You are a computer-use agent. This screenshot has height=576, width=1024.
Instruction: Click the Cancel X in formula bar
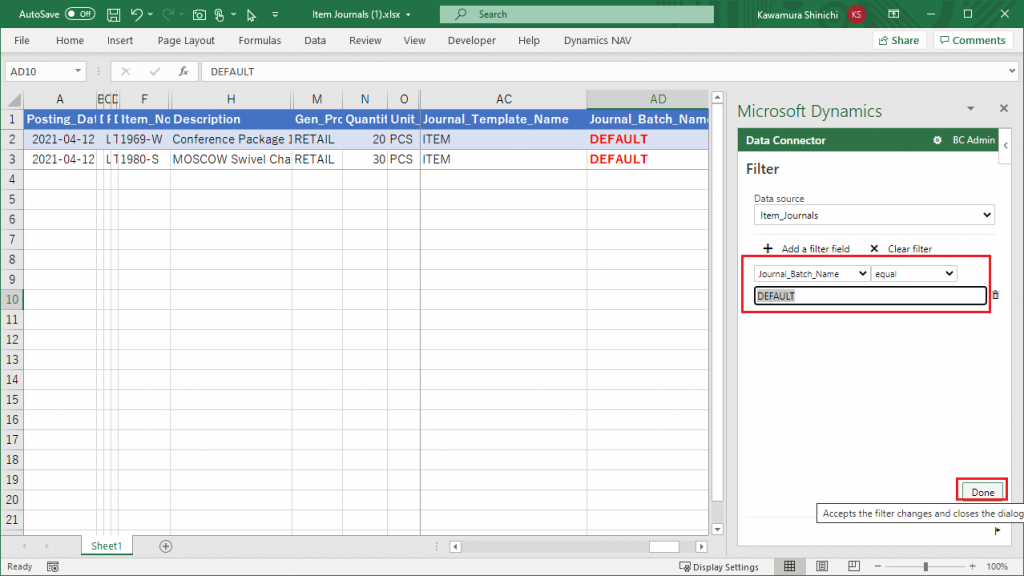point(125,72)
